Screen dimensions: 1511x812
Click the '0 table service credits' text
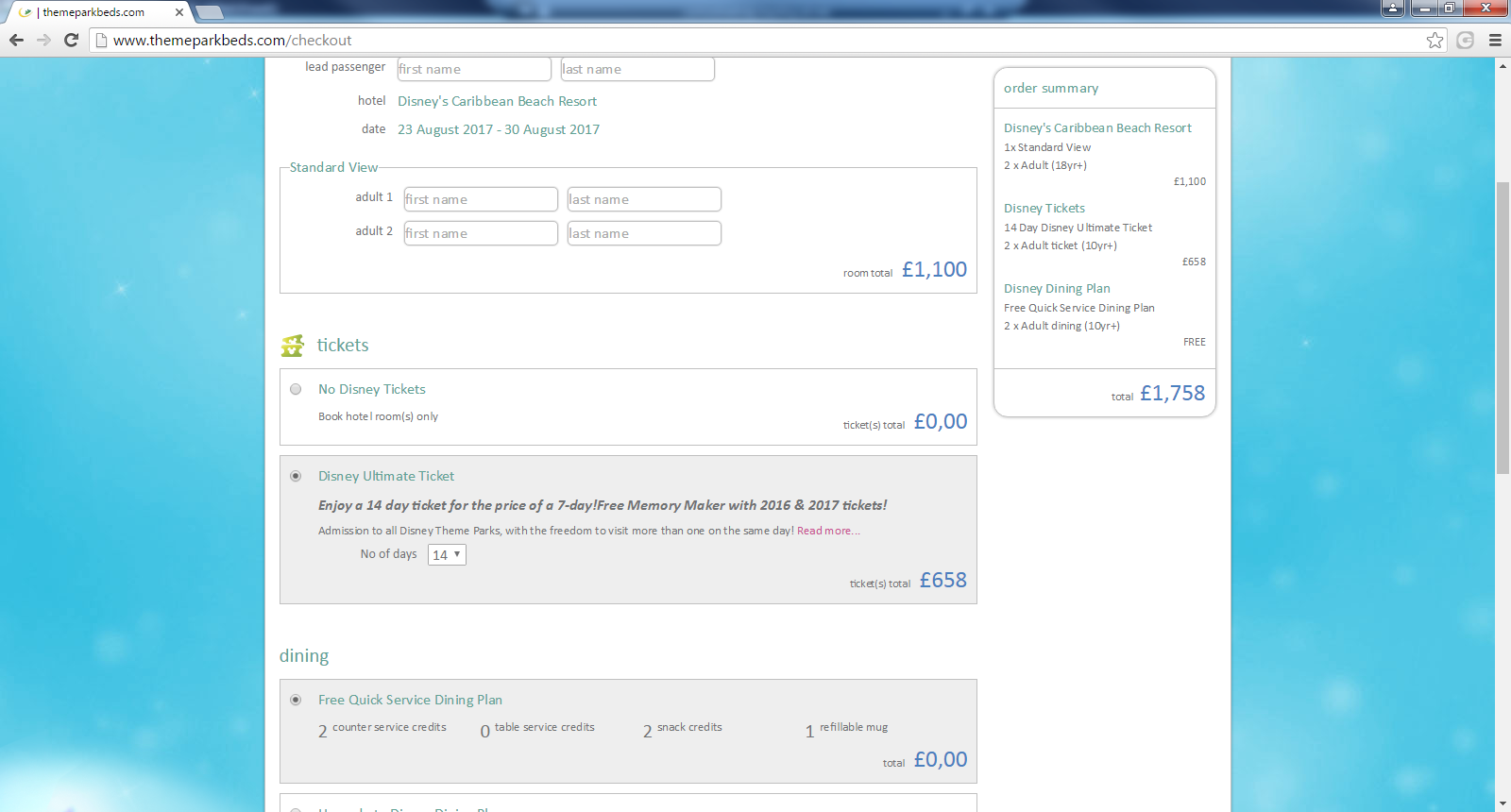[x=537, y=729]
